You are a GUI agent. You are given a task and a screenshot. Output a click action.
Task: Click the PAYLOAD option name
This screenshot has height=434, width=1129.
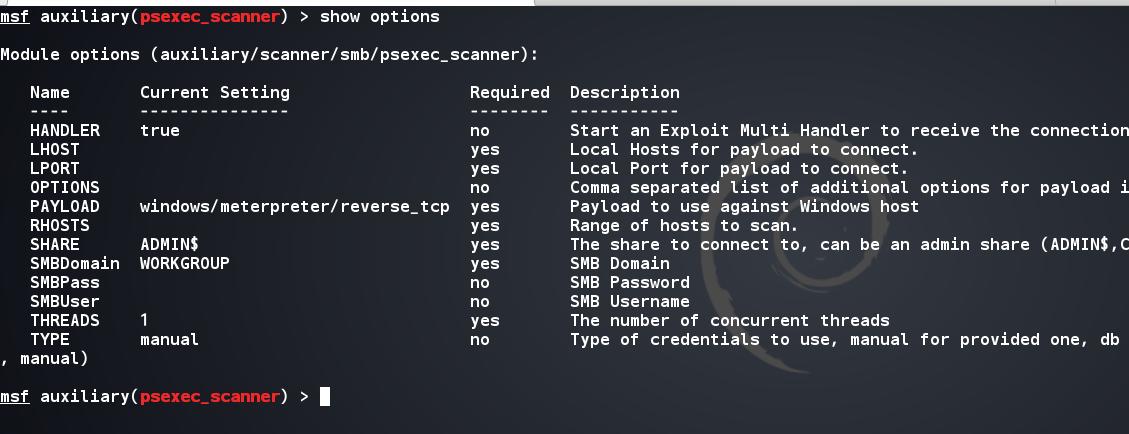(x=65, y=207)
